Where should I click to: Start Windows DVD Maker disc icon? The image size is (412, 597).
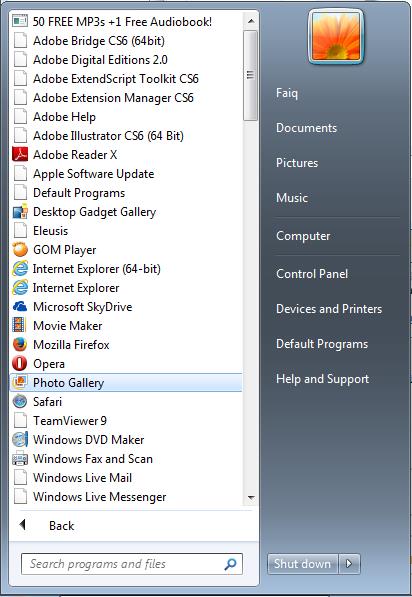[20, 440]
